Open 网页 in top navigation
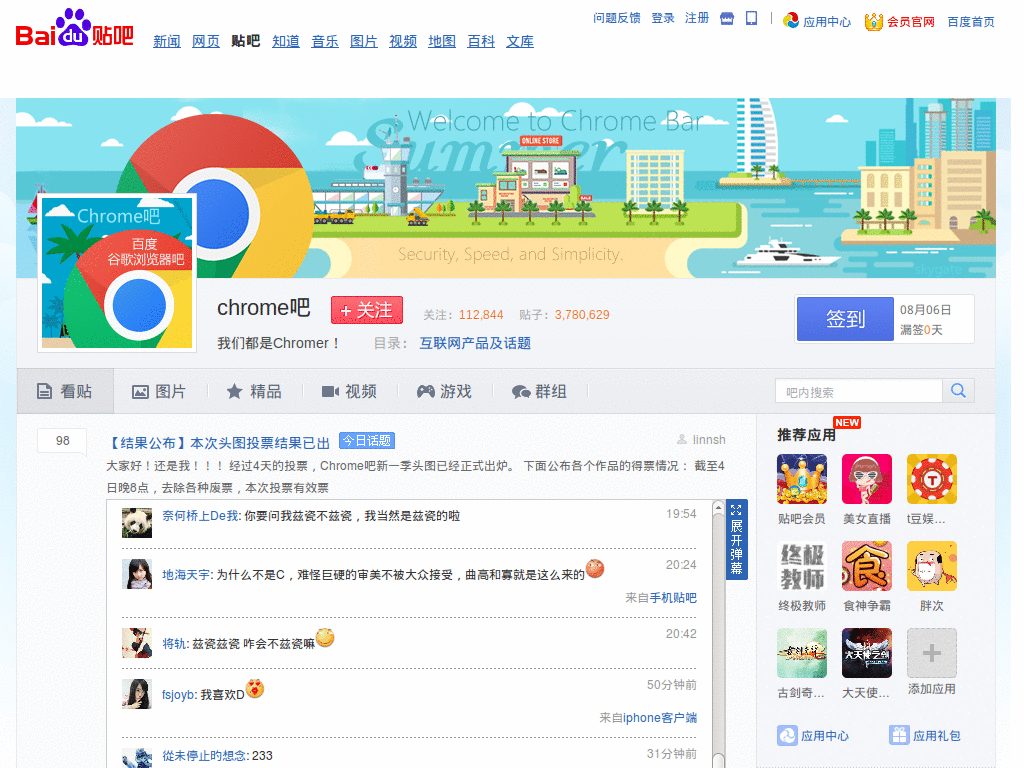This screenshot has height=768, width=1024. [206, 41]
